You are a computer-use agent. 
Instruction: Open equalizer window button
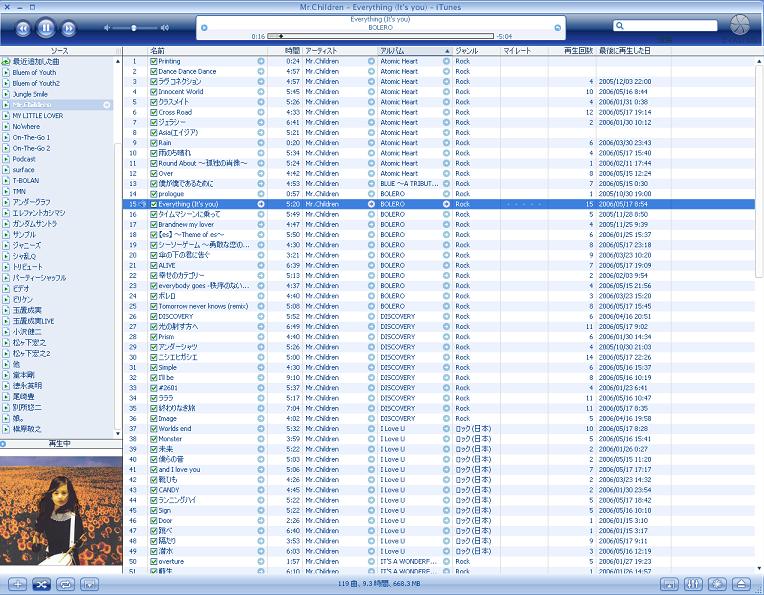693,584
